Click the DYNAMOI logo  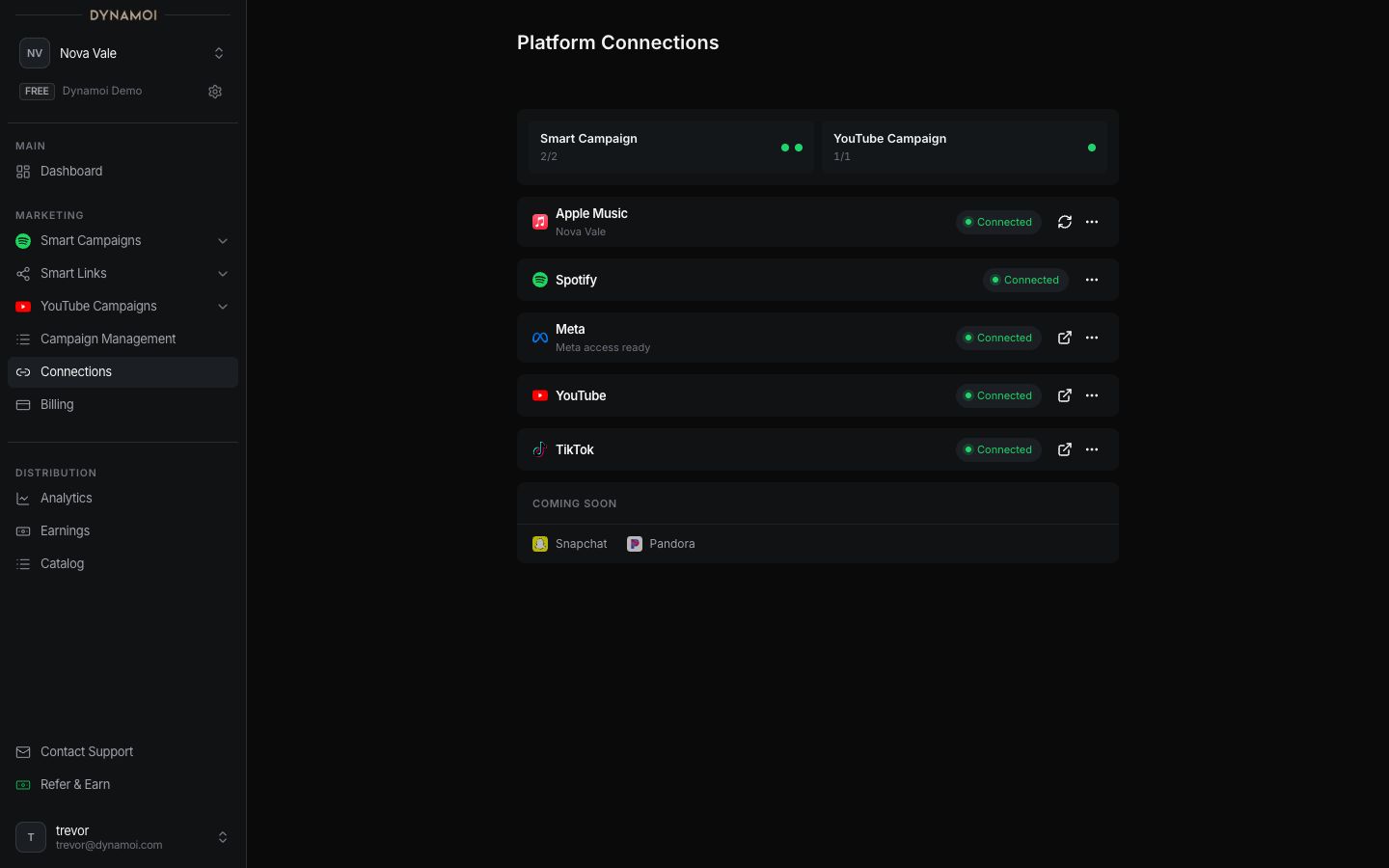coord(123,15)
